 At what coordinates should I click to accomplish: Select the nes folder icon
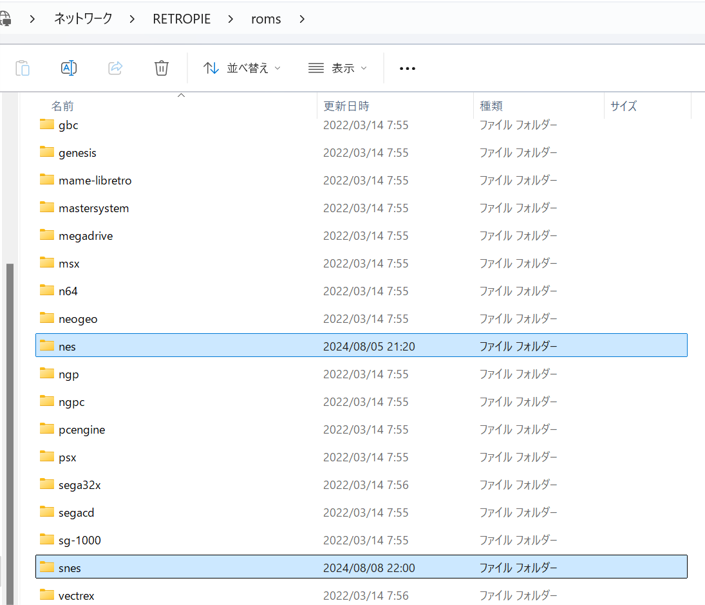point(47,346)
